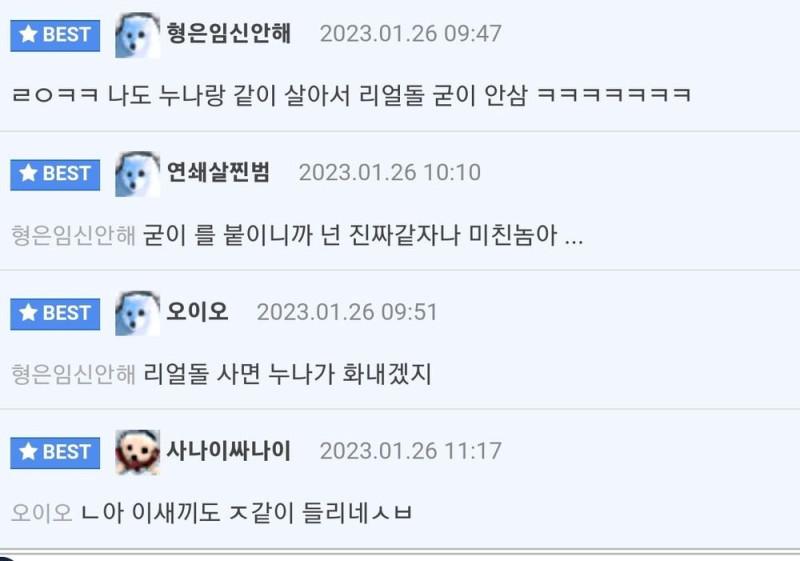The image size is (800, 561).
Task: Open the profile of username 연쇄살찐범
Action: click(218, 172)
